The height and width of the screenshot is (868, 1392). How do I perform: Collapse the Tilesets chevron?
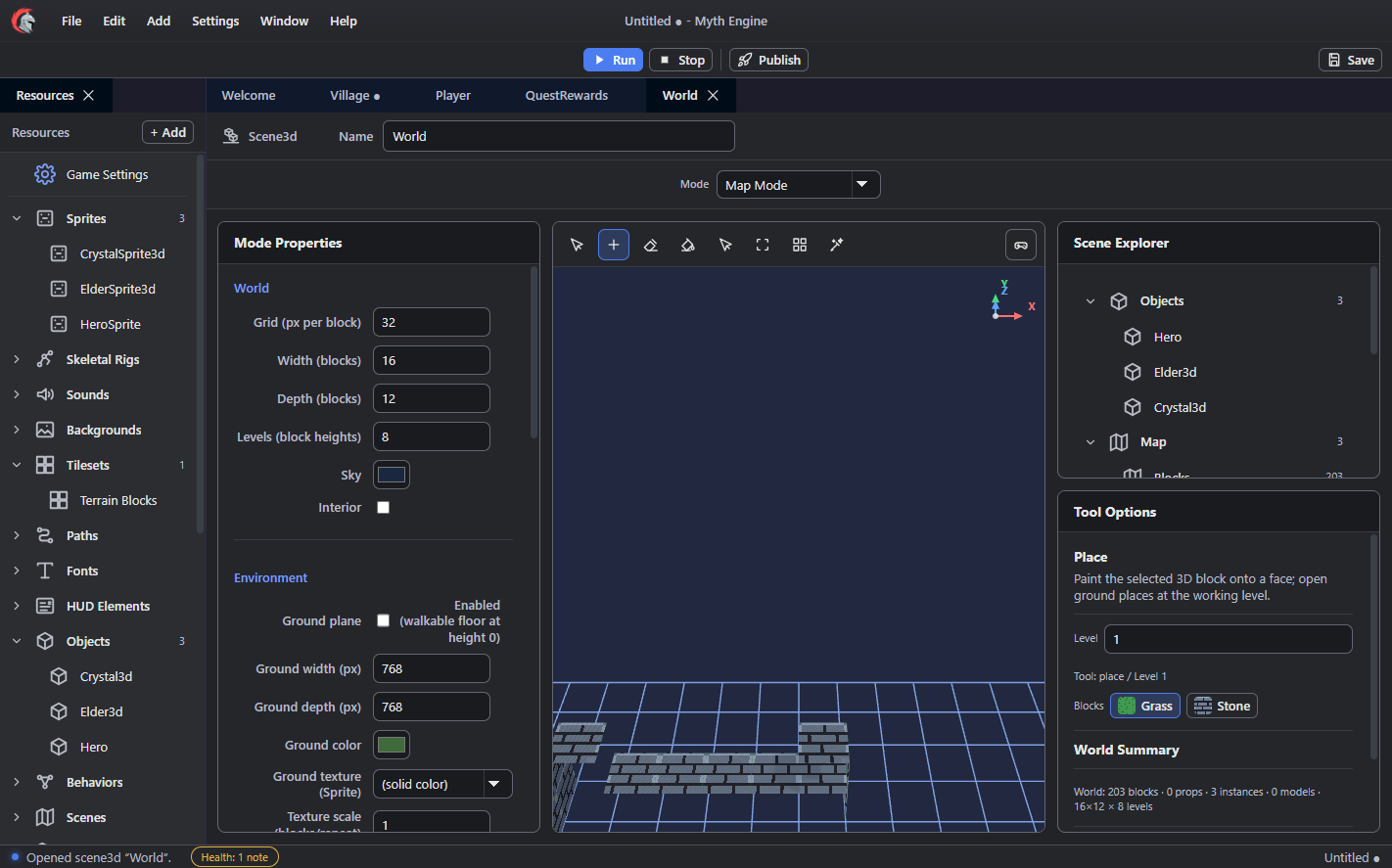(x=17, y=465)
